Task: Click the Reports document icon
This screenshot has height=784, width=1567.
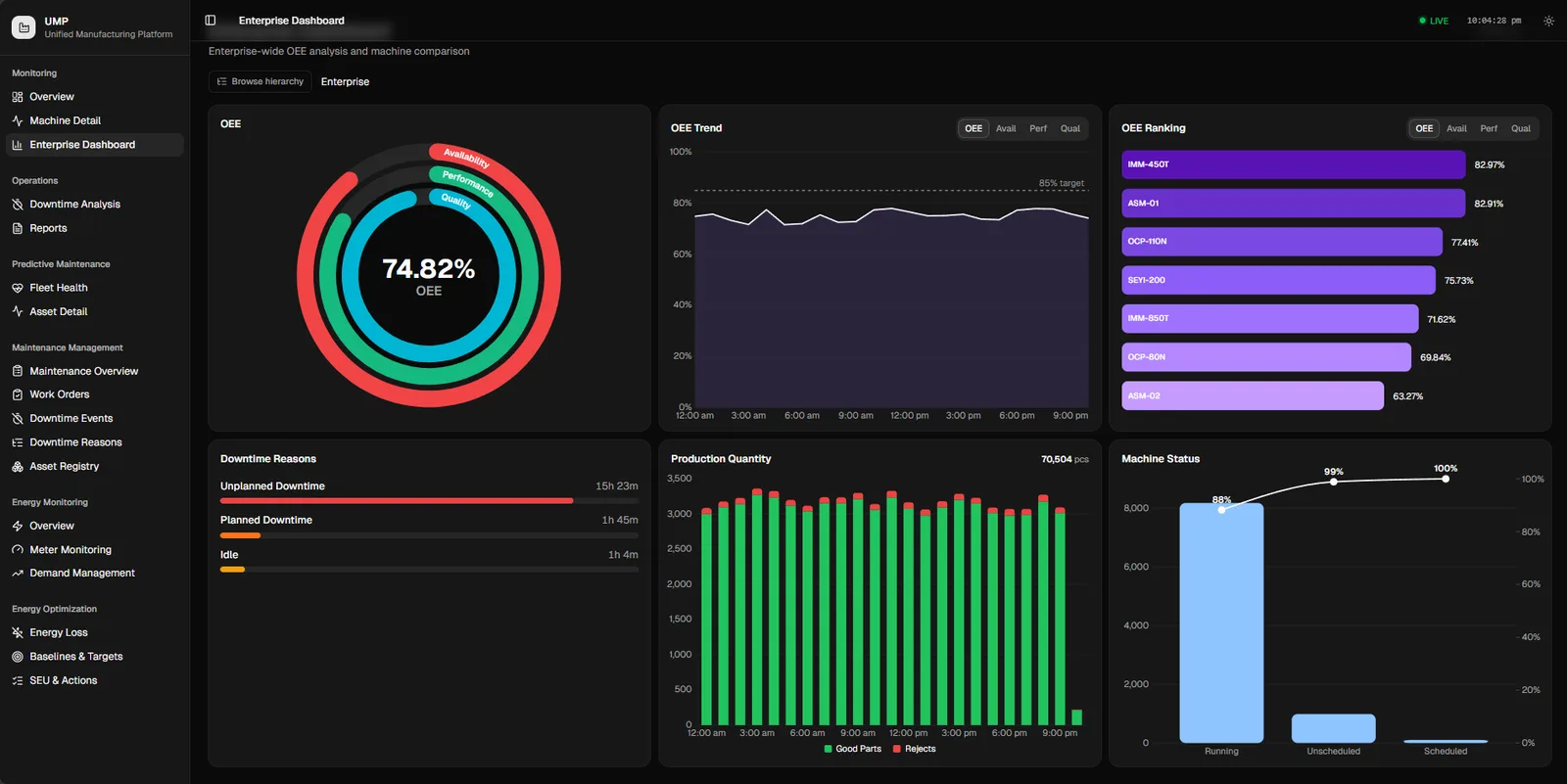Action: (18, 228)
